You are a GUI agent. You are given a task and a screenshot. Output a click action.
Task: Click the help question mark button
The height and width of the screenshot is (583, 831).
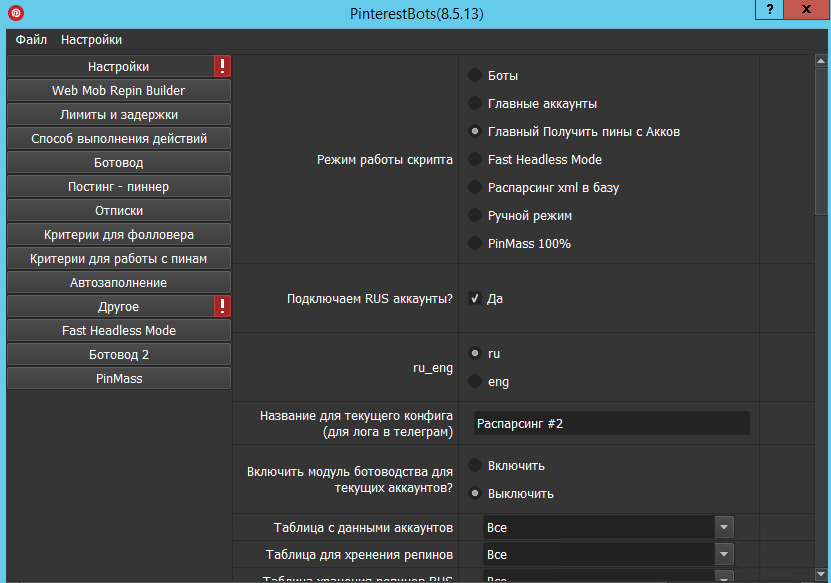[x=770, y=9]
